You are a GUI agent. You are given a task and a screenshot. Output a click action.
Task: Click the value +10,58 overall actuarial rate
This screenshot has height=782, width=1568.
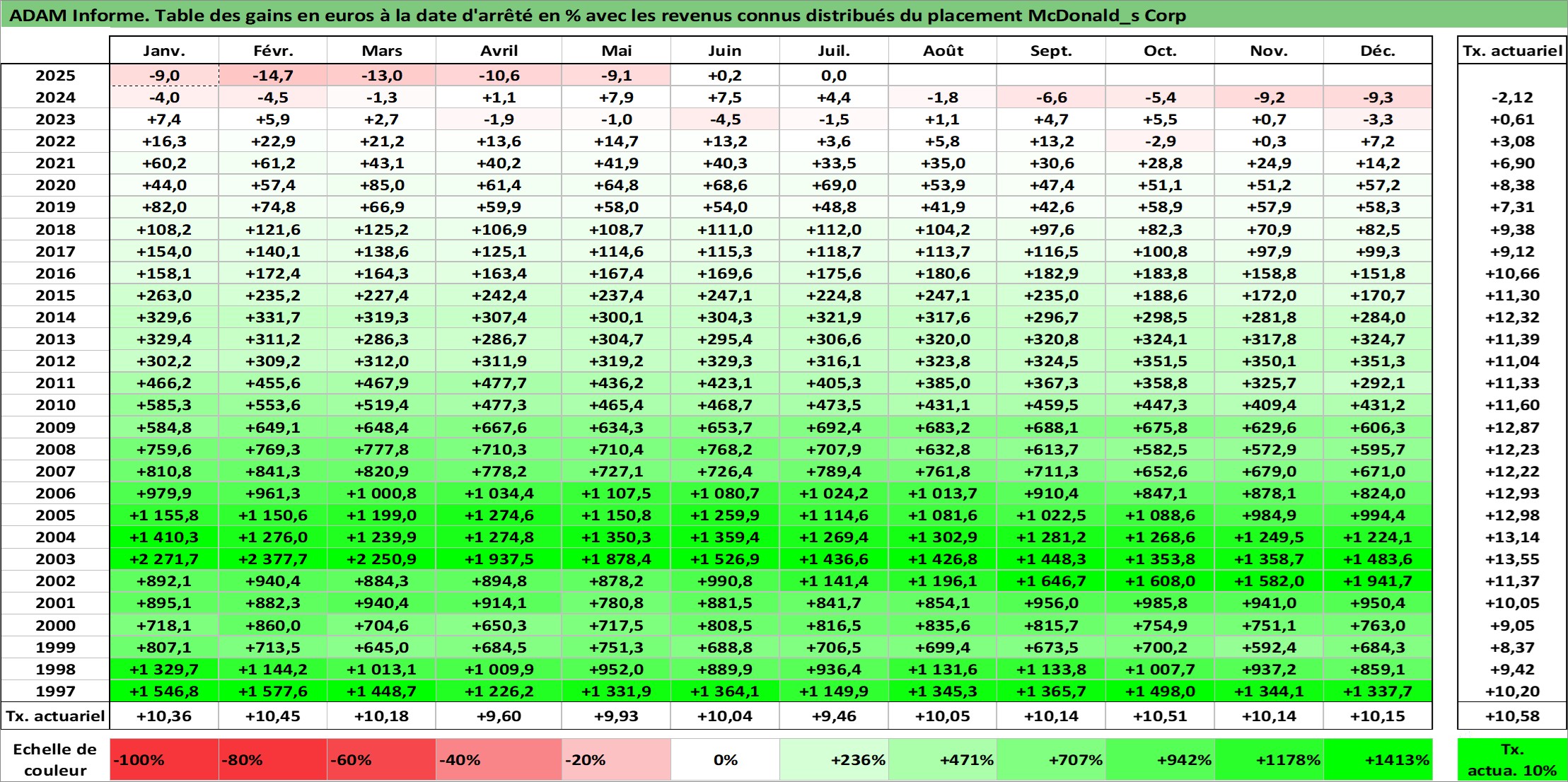(1512, 716)
